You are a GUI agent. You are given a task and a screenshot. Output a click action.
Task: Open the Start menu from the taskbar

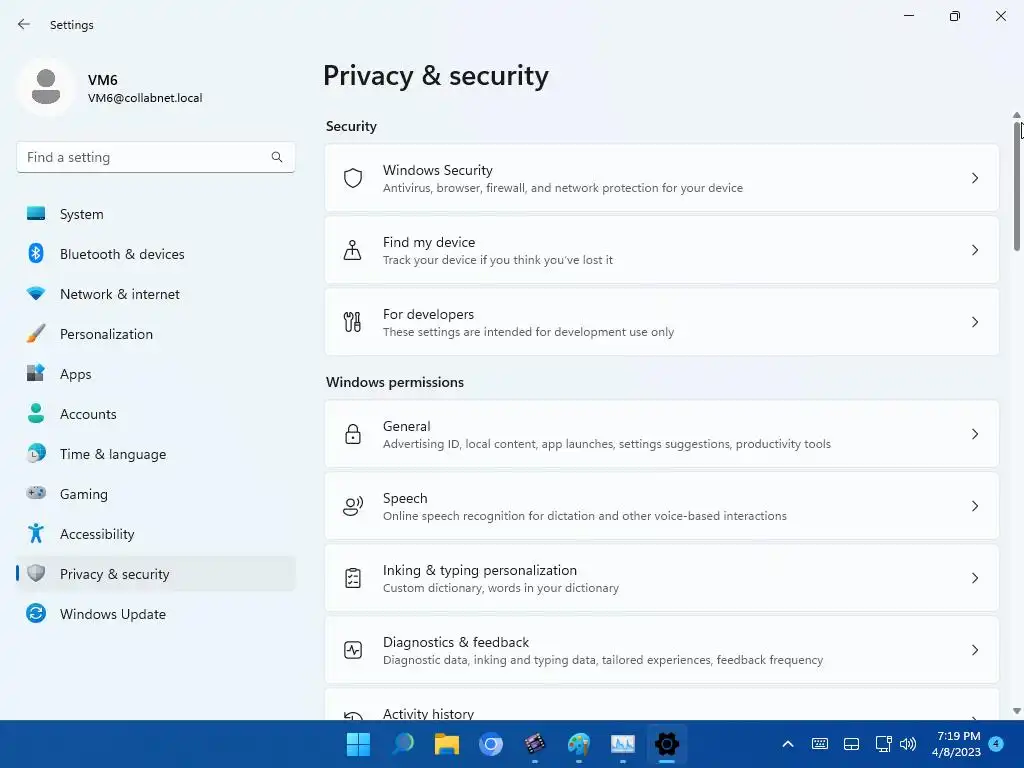(x=358, y=744)
